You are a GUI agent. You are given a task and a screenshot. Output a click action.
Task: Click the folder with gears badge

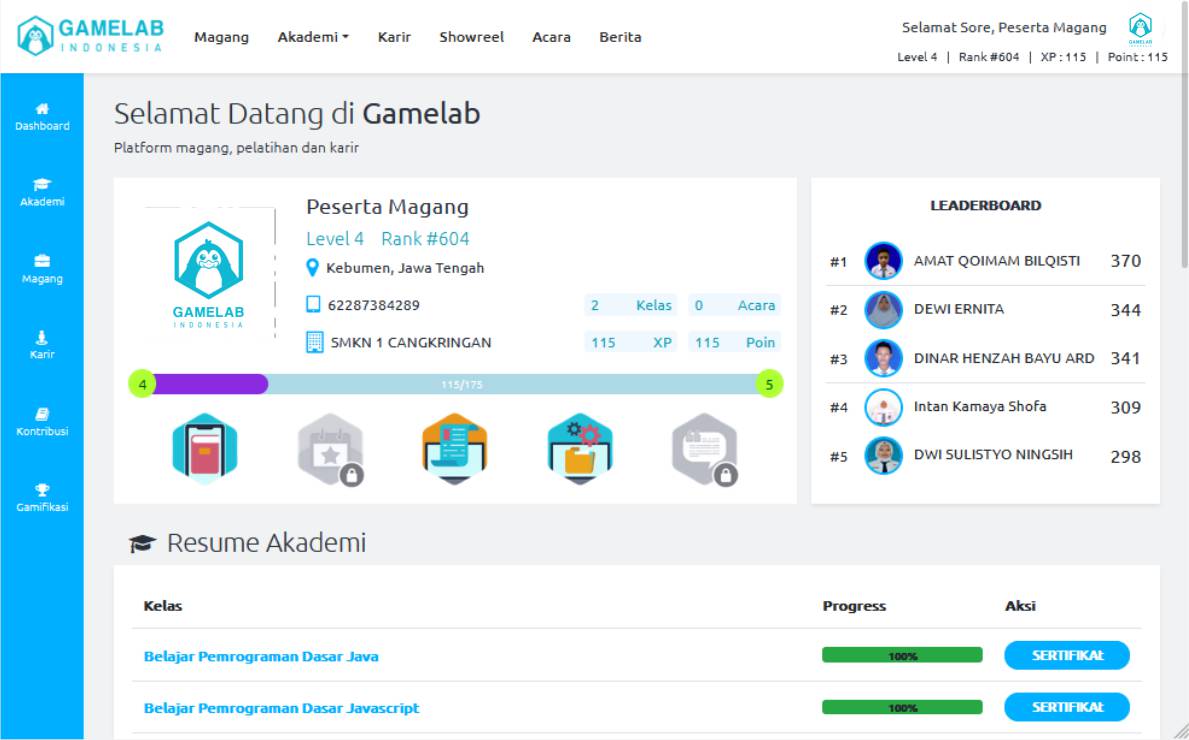click(x=580, y=448)
